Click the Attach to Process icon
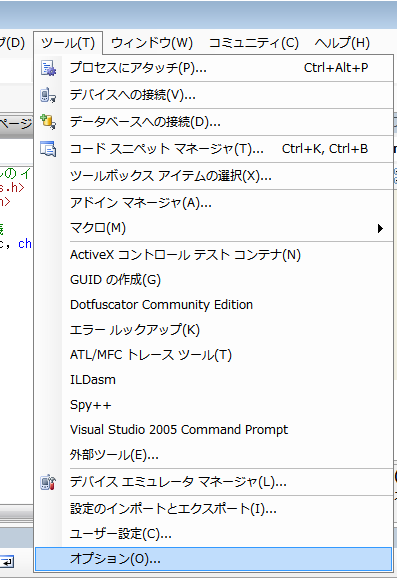 click(x=48, y=68)
